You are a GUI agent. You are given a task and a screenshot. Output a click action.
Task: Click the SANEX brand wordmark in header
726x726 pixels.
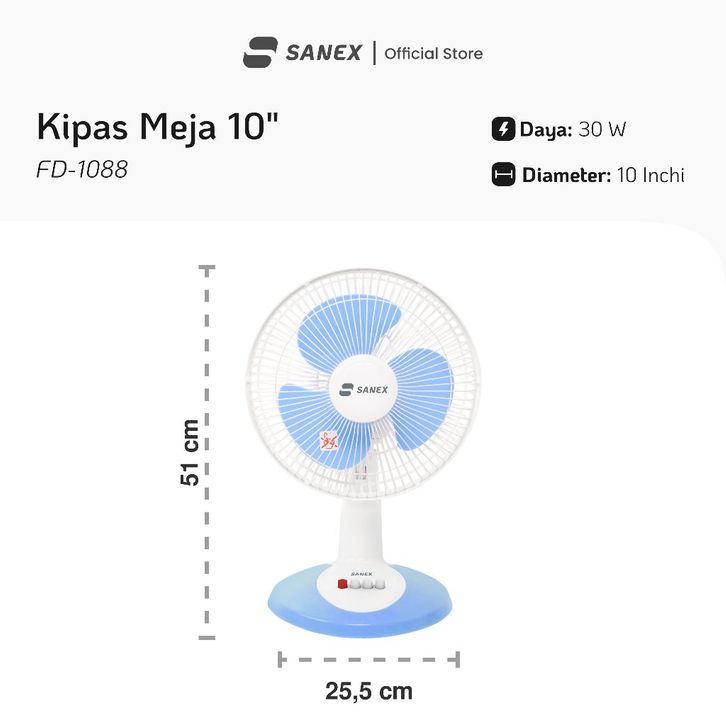pos(323,53)
